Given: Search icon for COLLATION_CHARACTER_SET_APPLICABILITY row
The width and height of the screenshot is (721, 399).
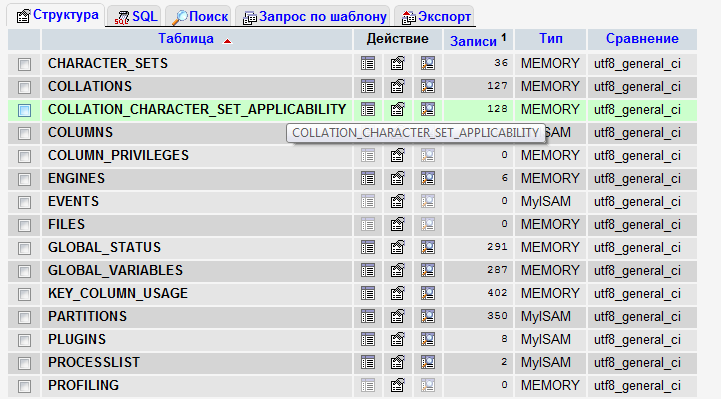Looking at the screenshot, I should tap(428, 109).
